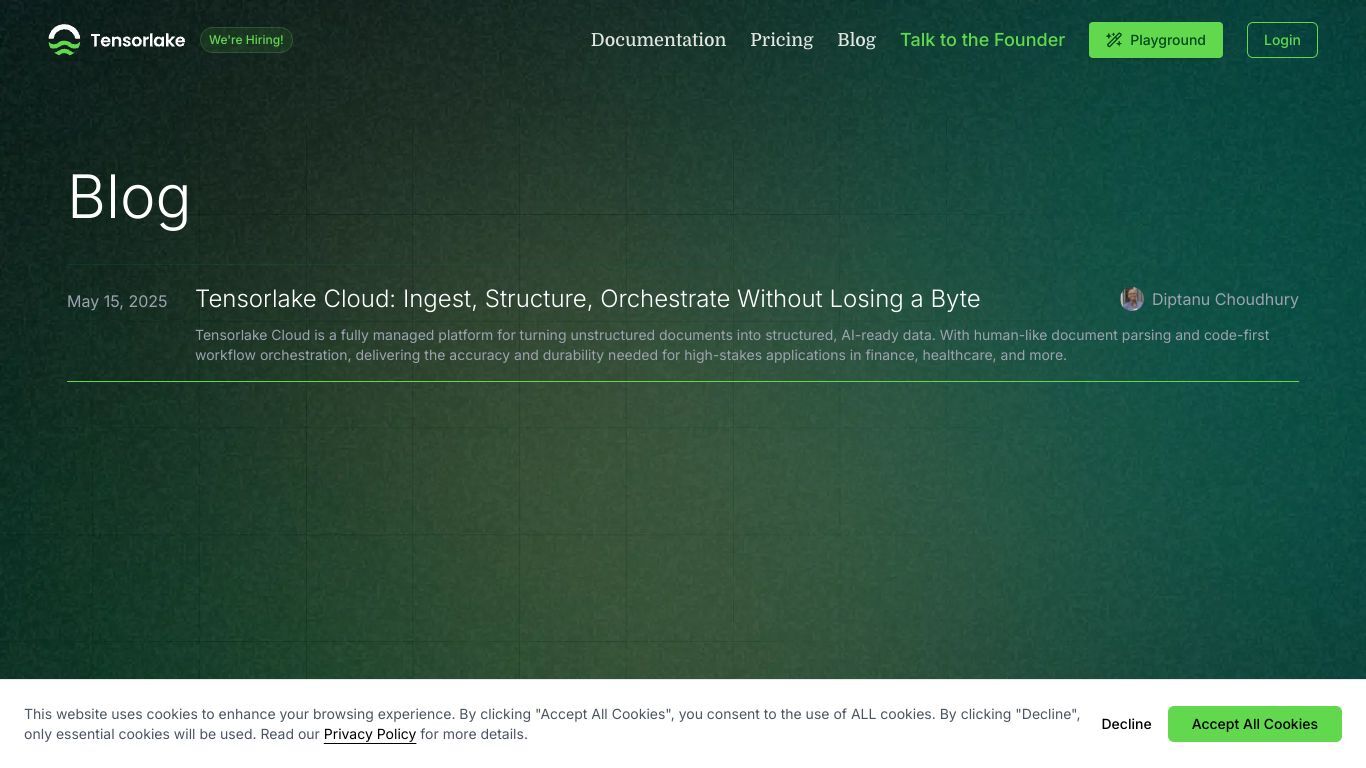Select Blog in the top navigation
This screenshot has width=1366, height=768.
856,40
